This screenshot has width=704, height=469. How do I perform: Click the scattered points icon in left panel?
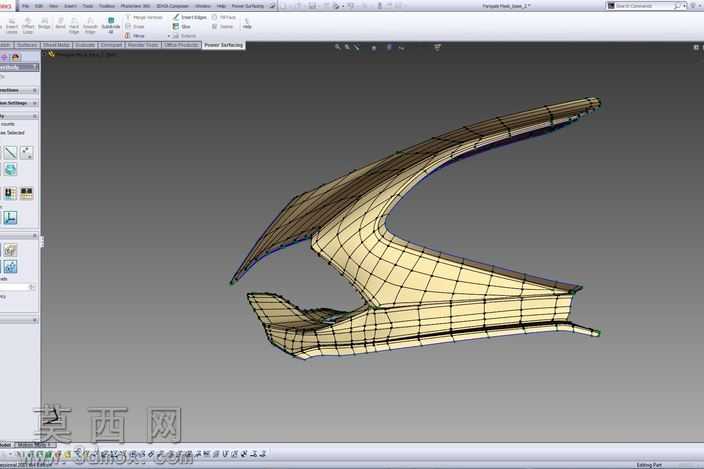26,153
